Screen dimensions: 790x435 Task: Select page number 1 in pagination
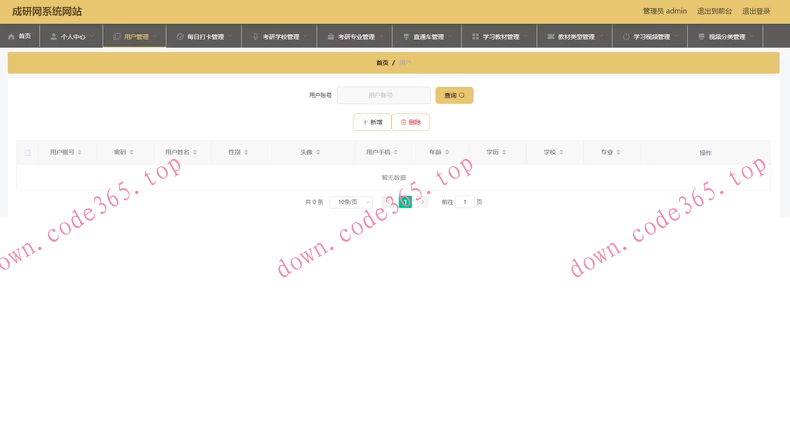(x=406, y=202)
